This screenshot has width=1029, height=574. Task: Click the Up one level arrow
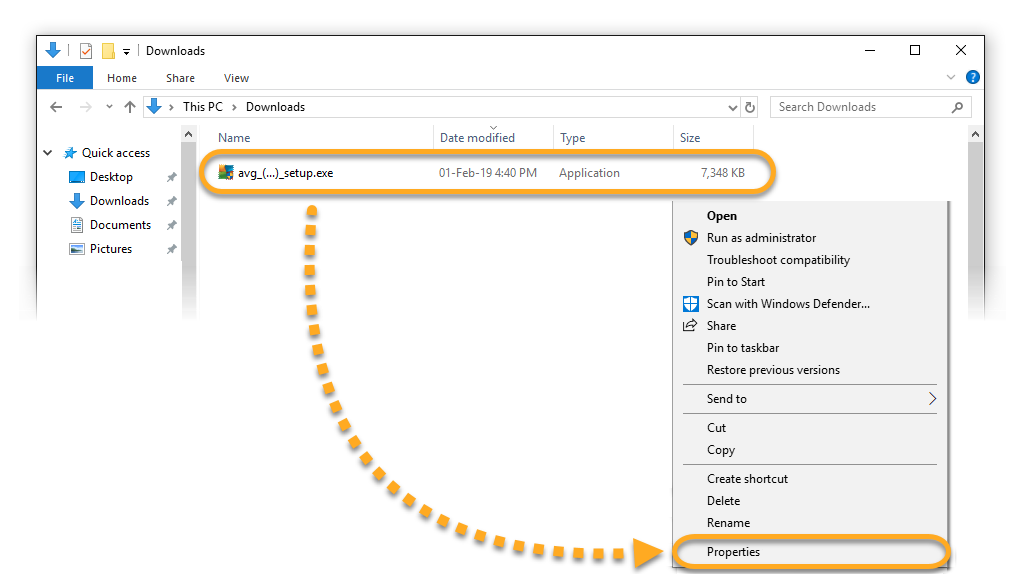tap(130, 107)
